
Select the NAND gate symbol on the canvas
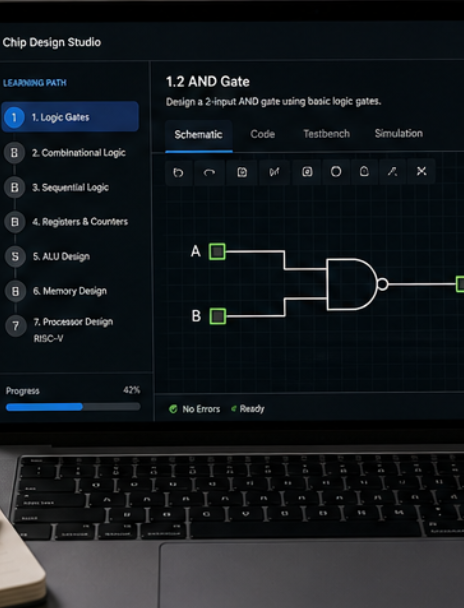tap(357, 284)
